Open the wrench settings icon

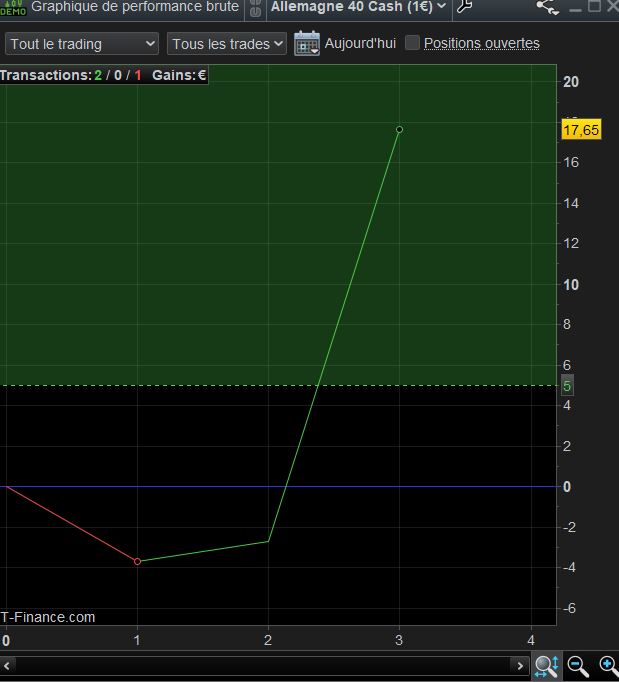[x=465, y=7]
